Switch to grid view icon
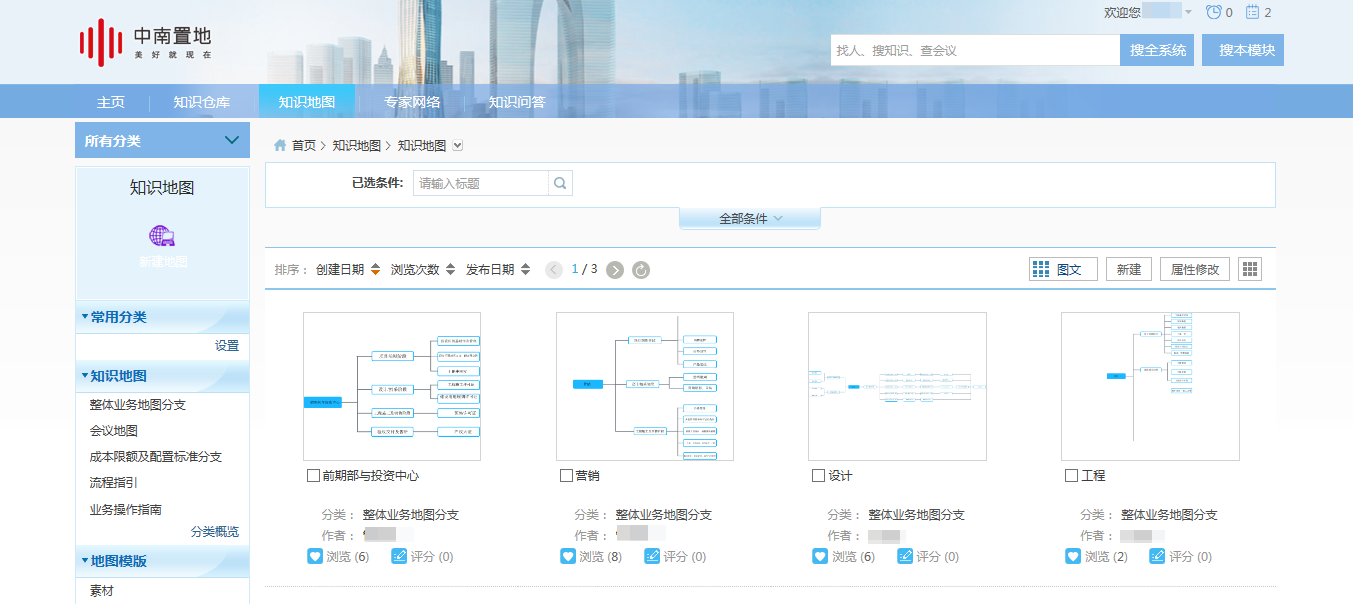 [x=1249, y=269]
